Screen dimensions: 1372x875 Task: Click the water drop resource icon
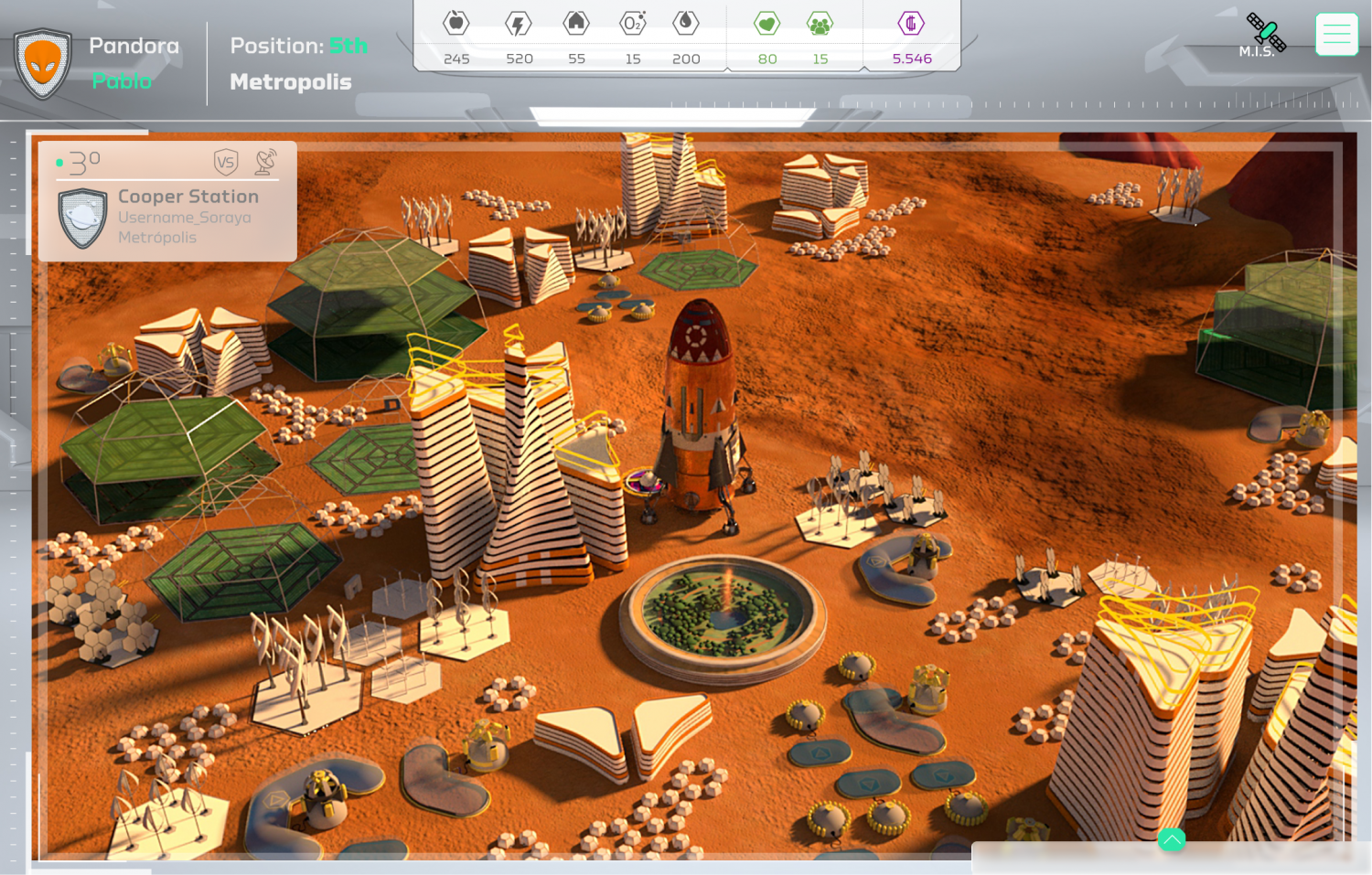(686, 23)
